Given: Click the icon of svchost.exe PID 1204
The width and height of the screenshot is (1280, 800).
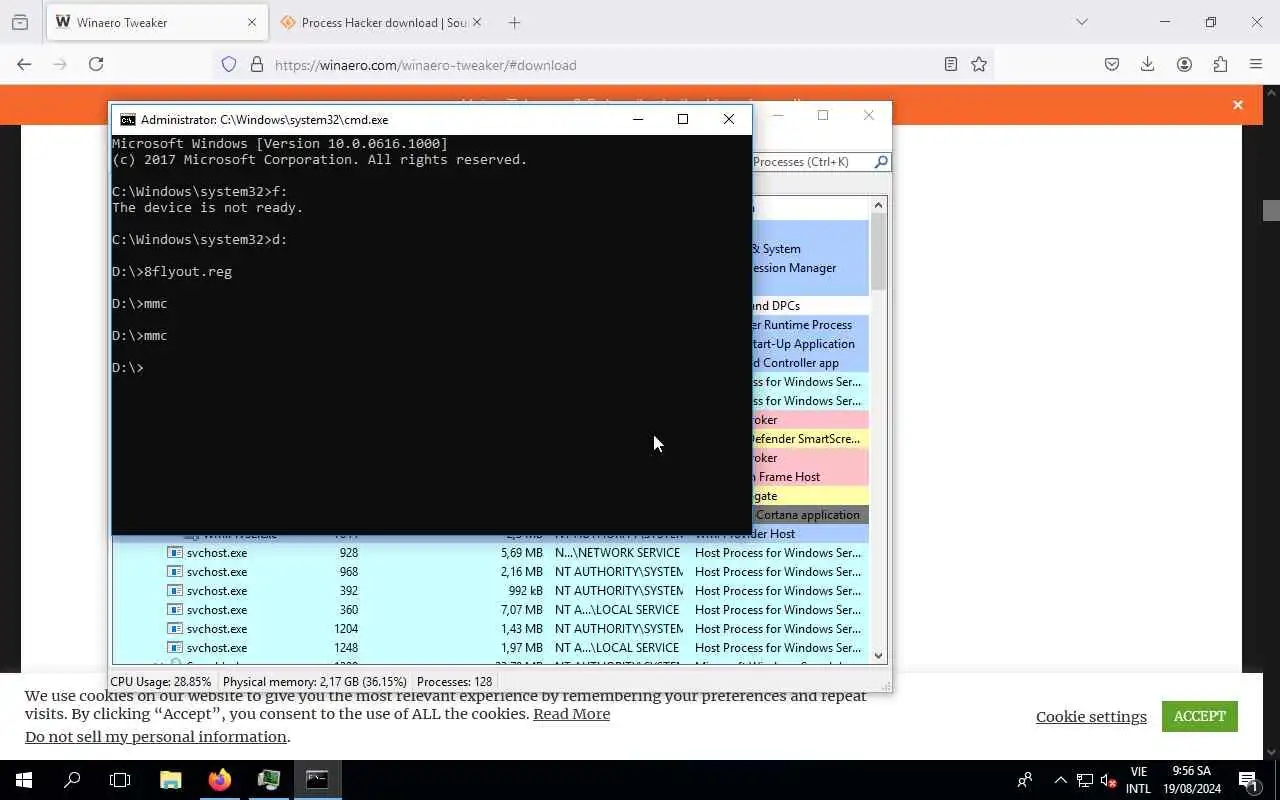Looking at the screenshot, I should point(175,628).
